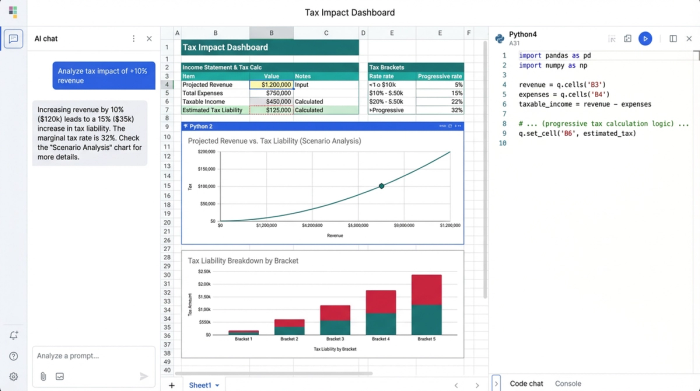The height and width of the screenshot is (391, 700).
Task: Click the Python 2 chart header icon
Action: tap(185, 126)
